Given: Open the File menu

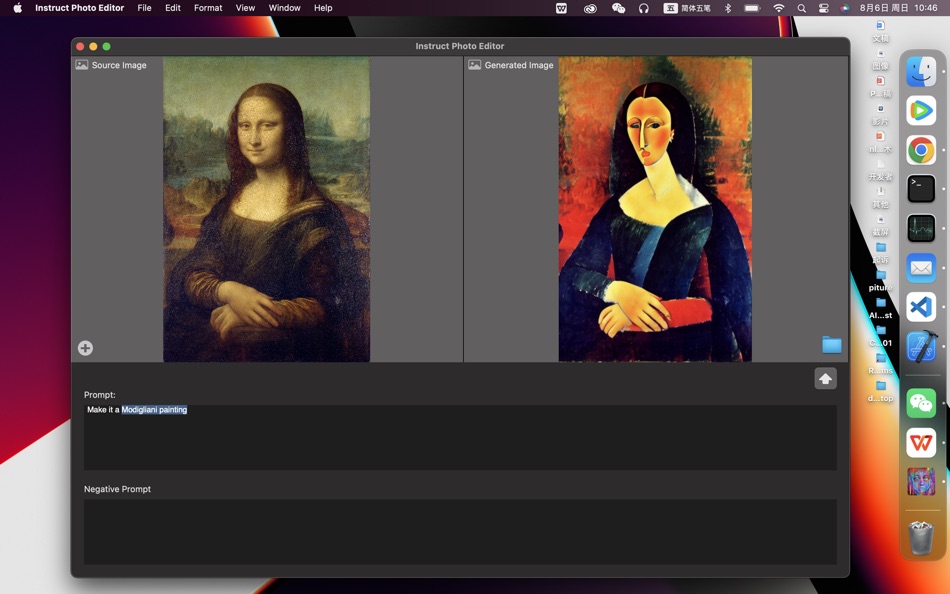Looking at the screenshot, I should (x=144, y=8).
